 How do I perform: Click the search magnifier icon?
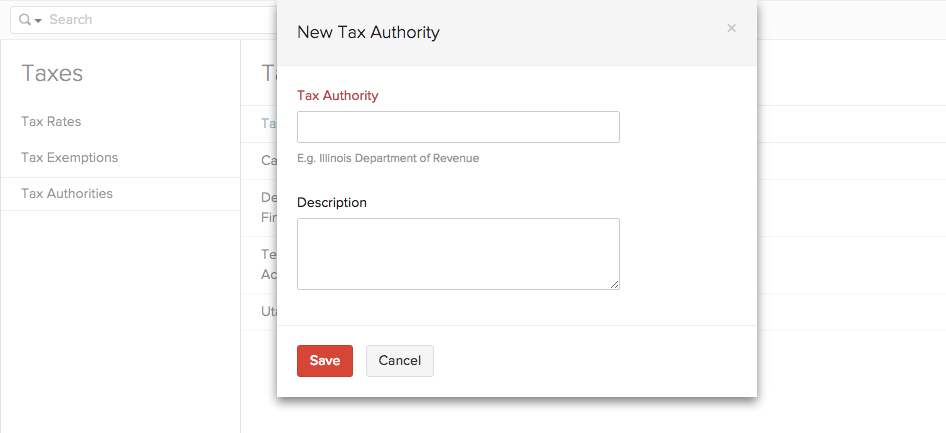25,20
